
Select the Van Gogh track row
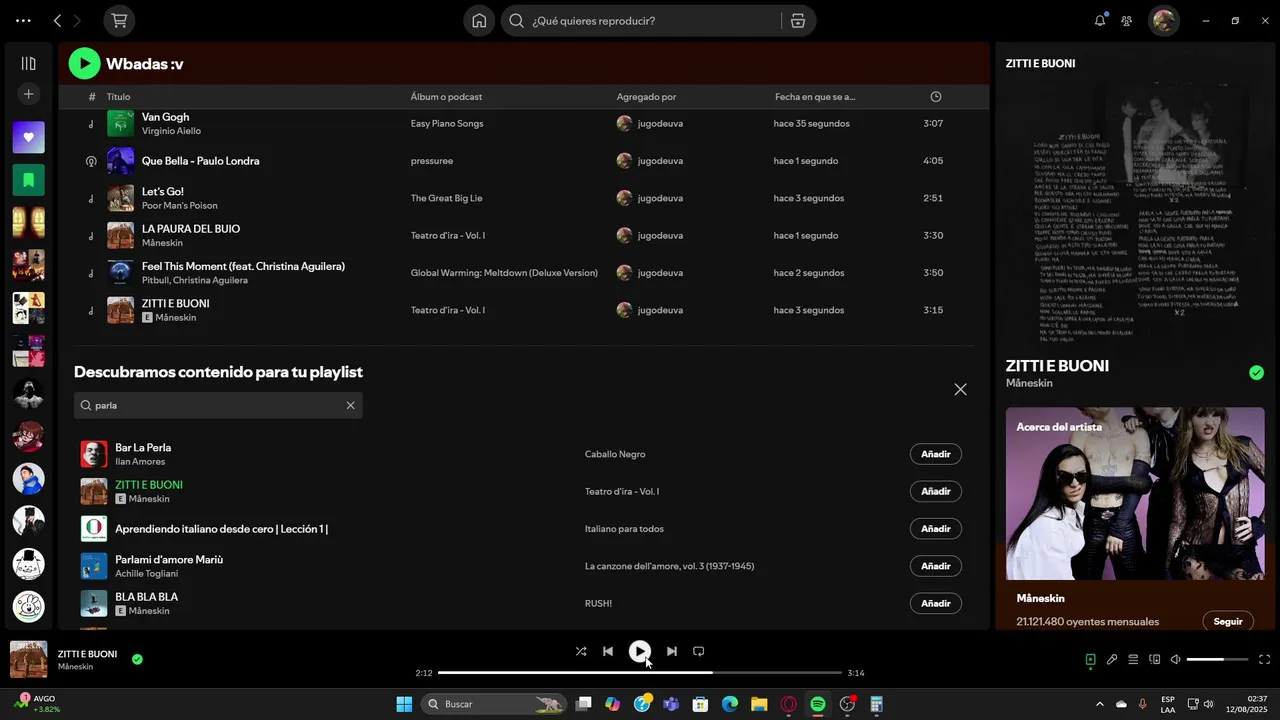pos(523,123)
